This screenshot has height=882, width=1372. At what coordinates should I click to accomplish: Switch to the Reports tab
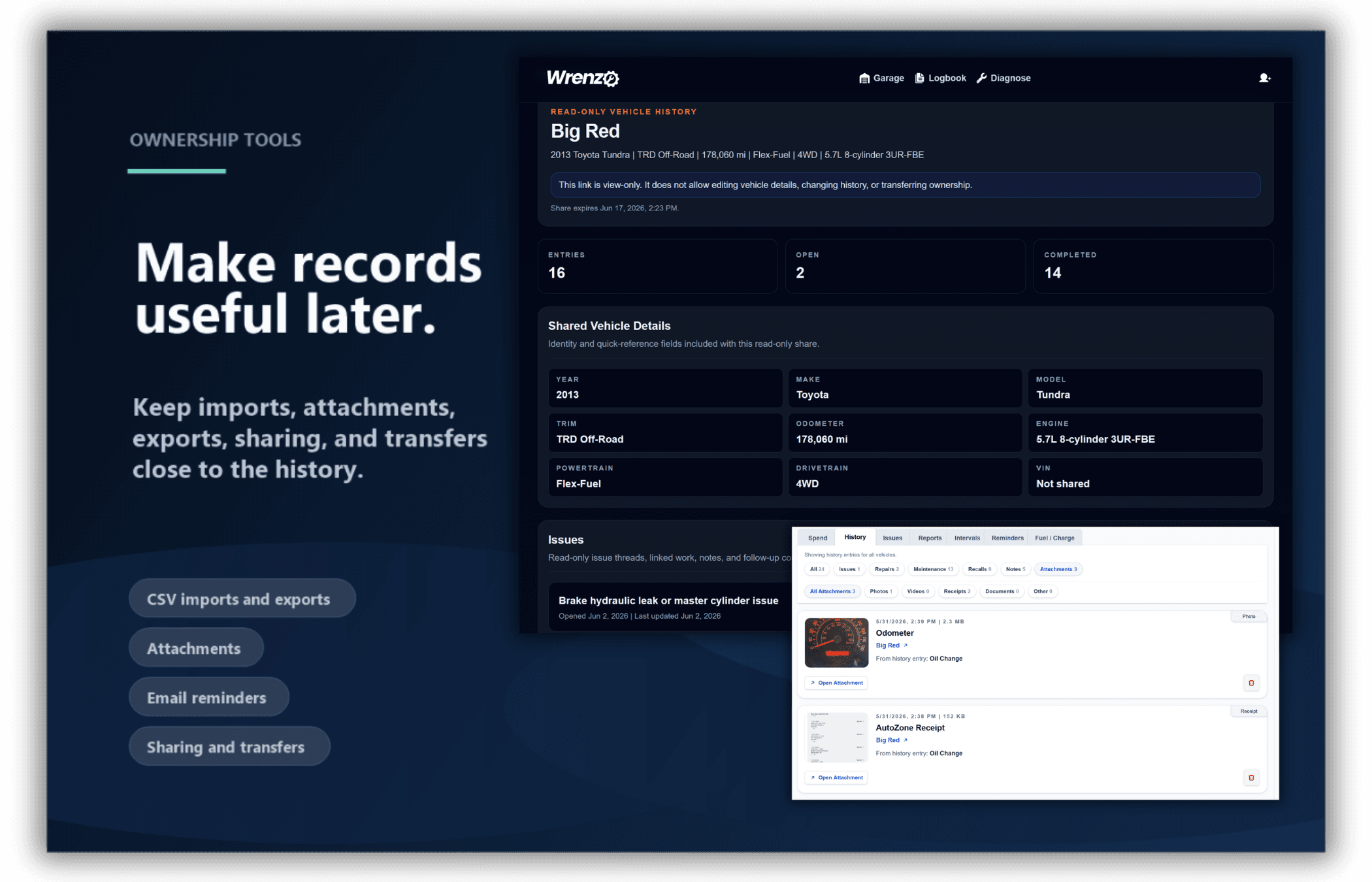tap(930, 538)
